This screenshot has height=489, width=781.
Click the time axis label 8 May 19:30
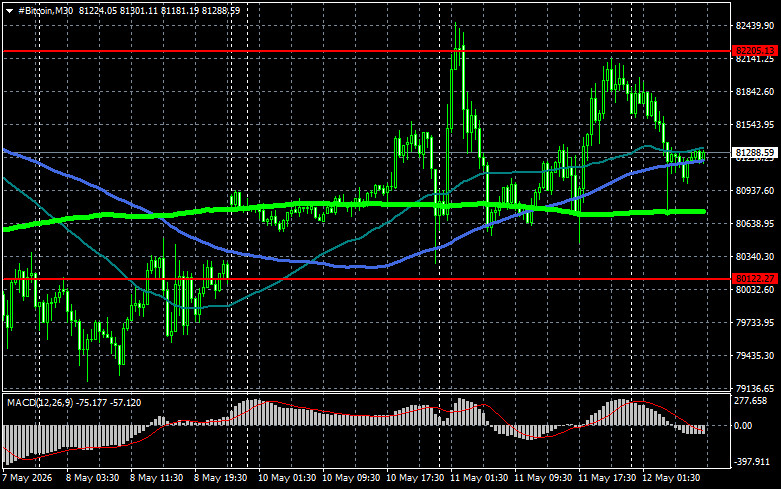click(x=220, y=478)
